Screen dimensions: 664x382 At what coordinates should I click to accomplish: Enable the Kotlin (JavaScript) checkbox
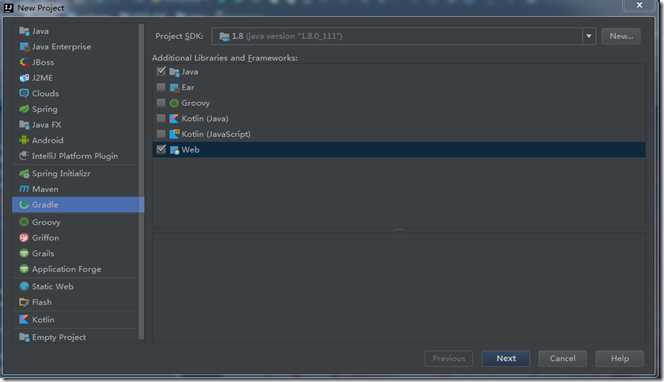coord(161,134)
